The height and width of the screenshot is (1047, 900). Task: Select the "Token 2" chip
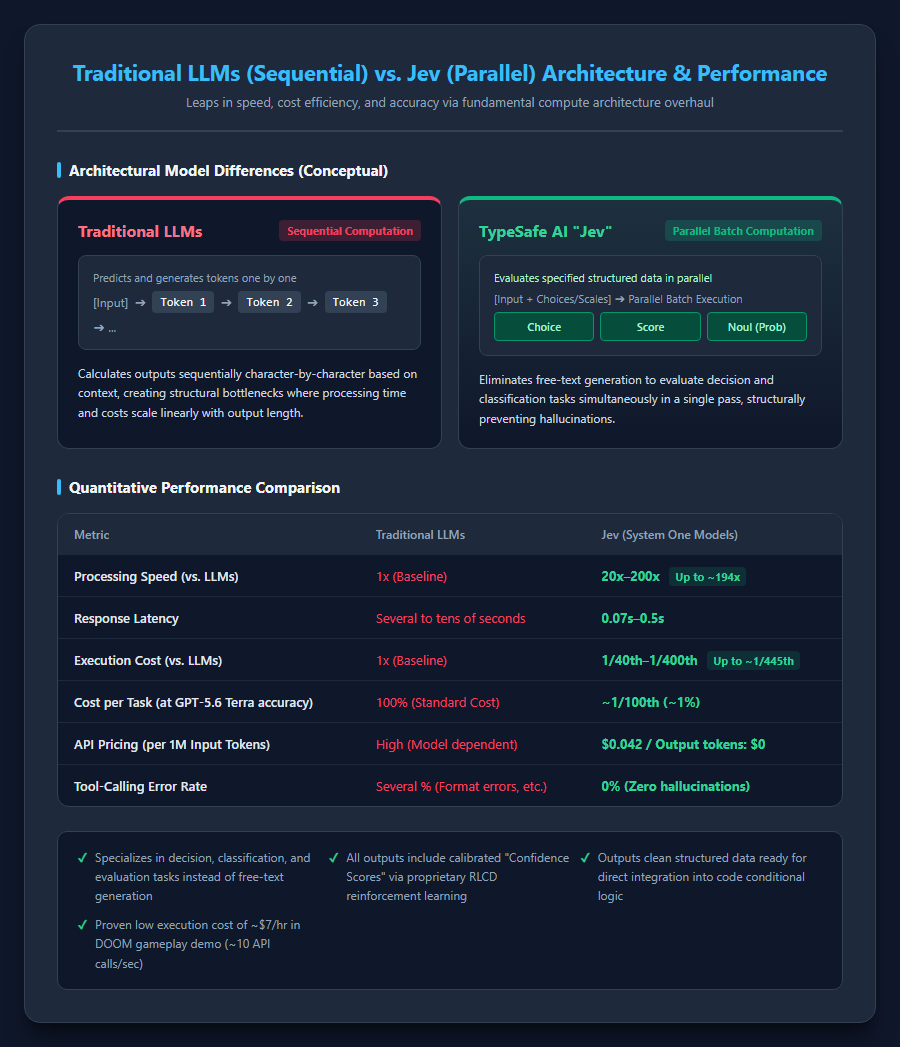coord(269,302)
